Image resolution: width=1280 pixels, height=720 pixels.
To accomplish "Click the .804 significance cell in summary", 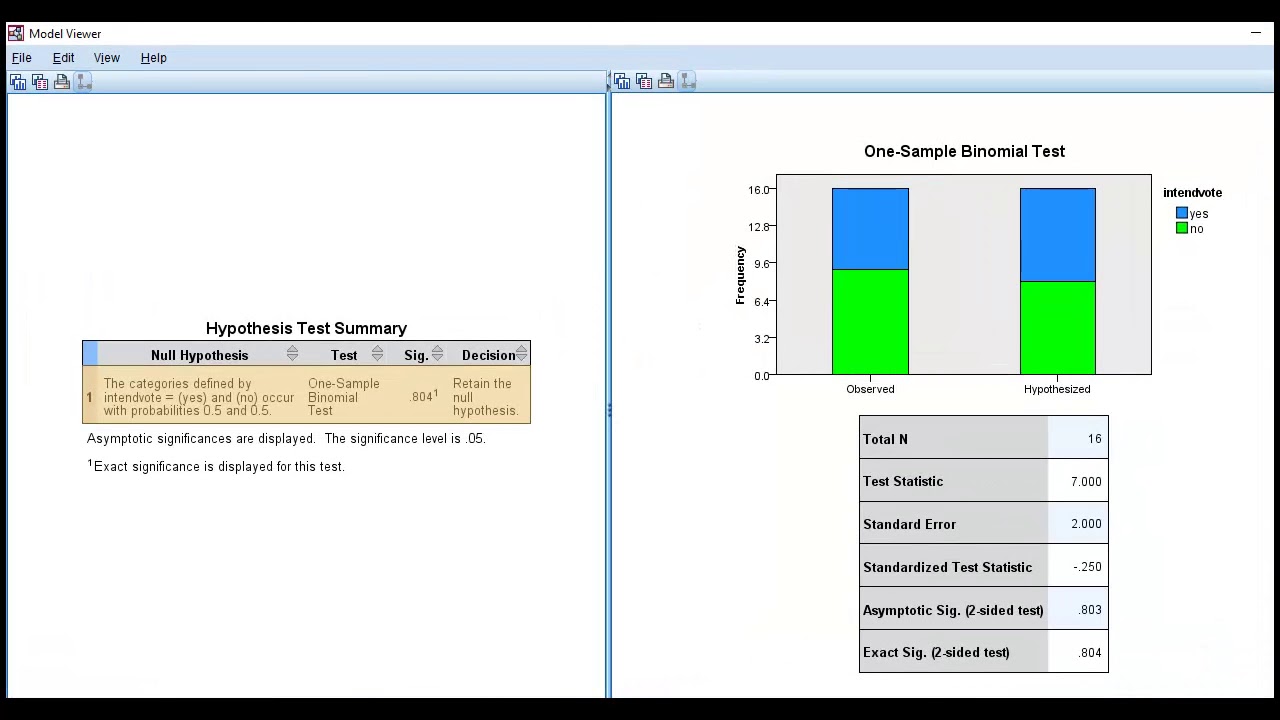I will pyautogui.click(x=424, y=396).
